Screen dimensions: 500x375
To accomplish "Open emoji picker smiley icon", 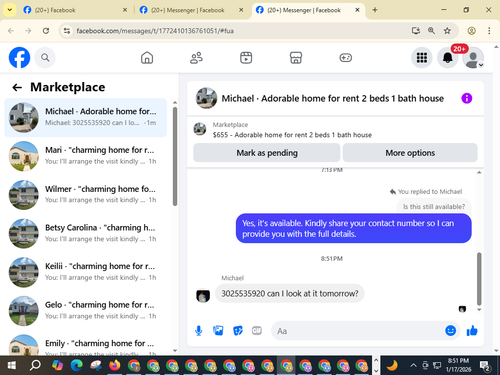I will pyautogui.click(x=450, y=330).
